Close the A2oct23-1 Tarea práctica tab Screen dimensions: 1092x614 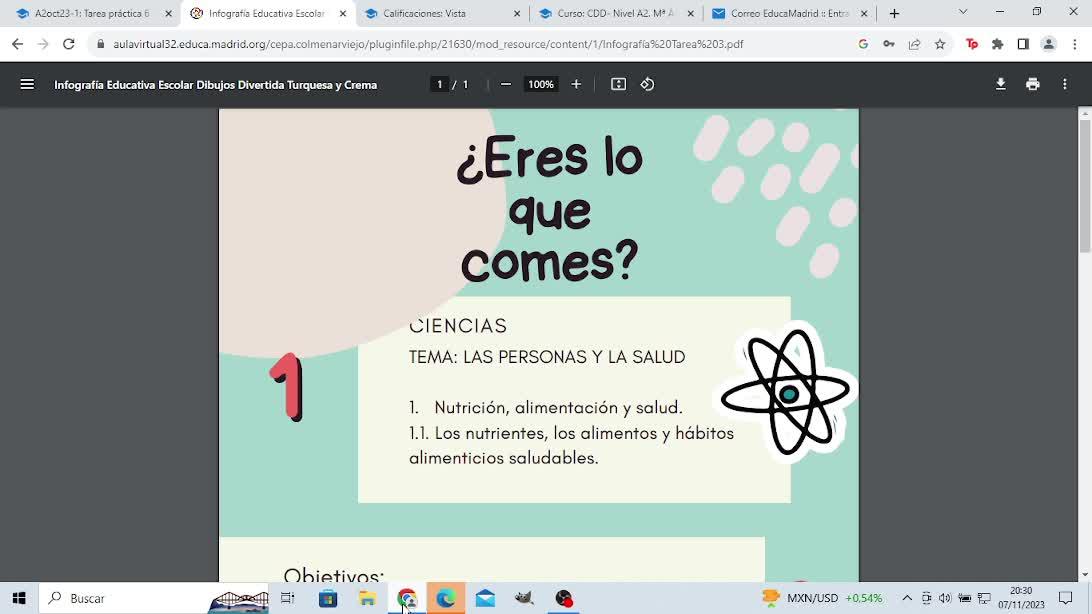(169, 13)
